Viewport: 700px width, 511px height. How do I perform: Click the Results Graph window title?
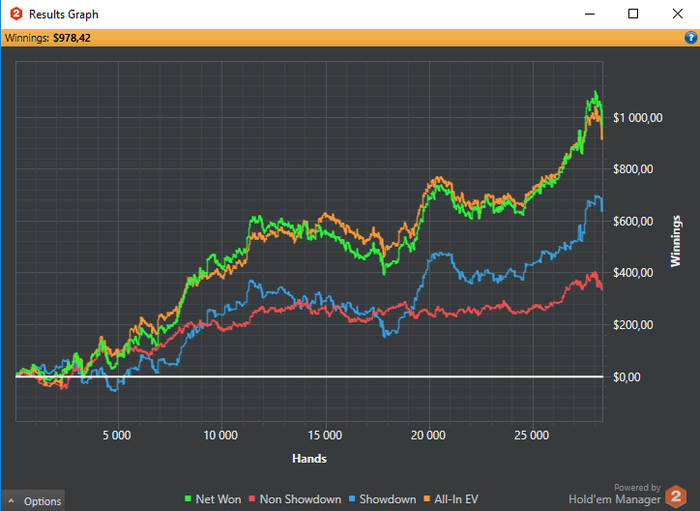(64, 14)
